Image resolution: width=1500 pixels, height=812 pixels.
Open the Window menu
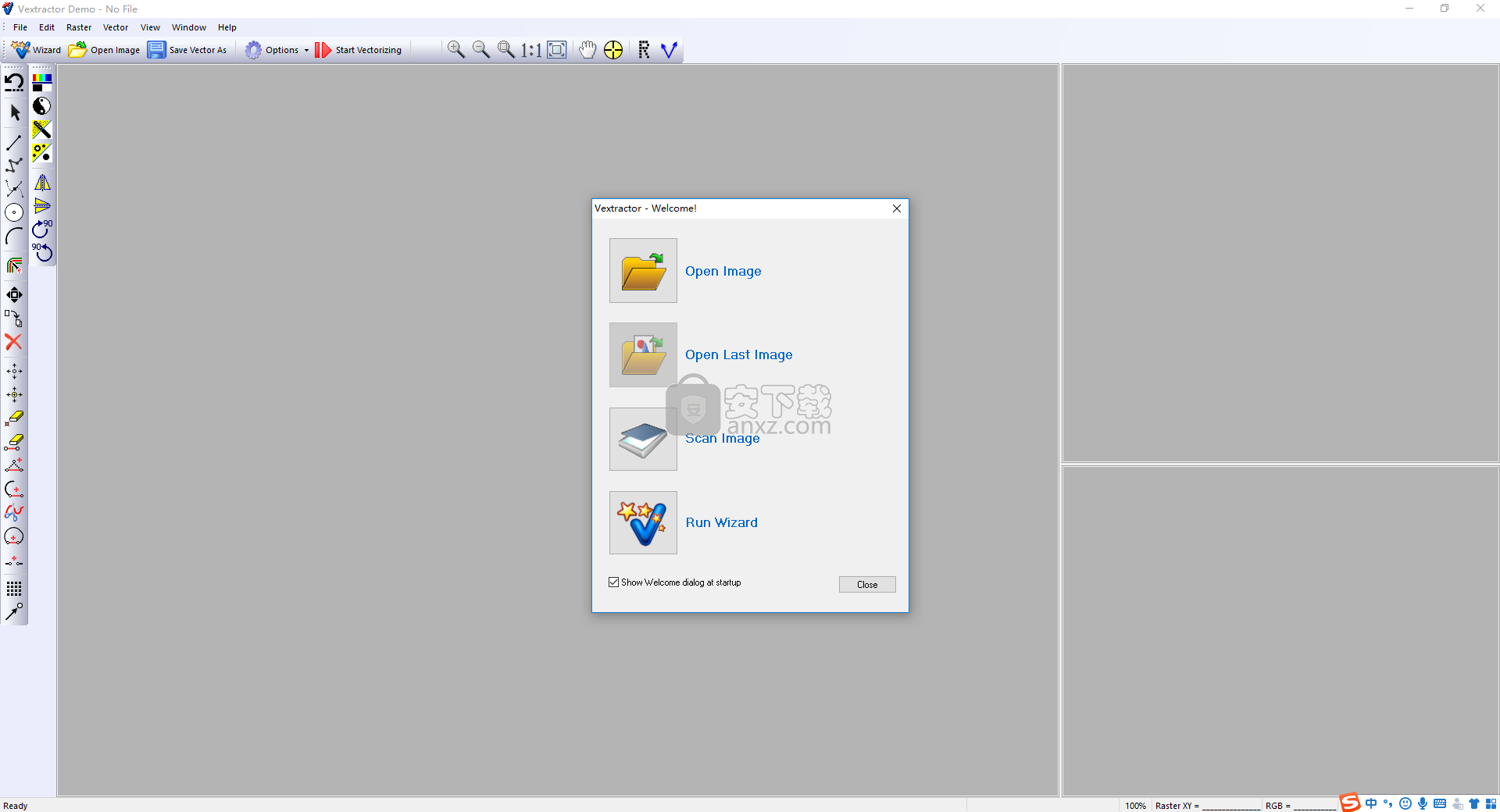tap(189, 27)
